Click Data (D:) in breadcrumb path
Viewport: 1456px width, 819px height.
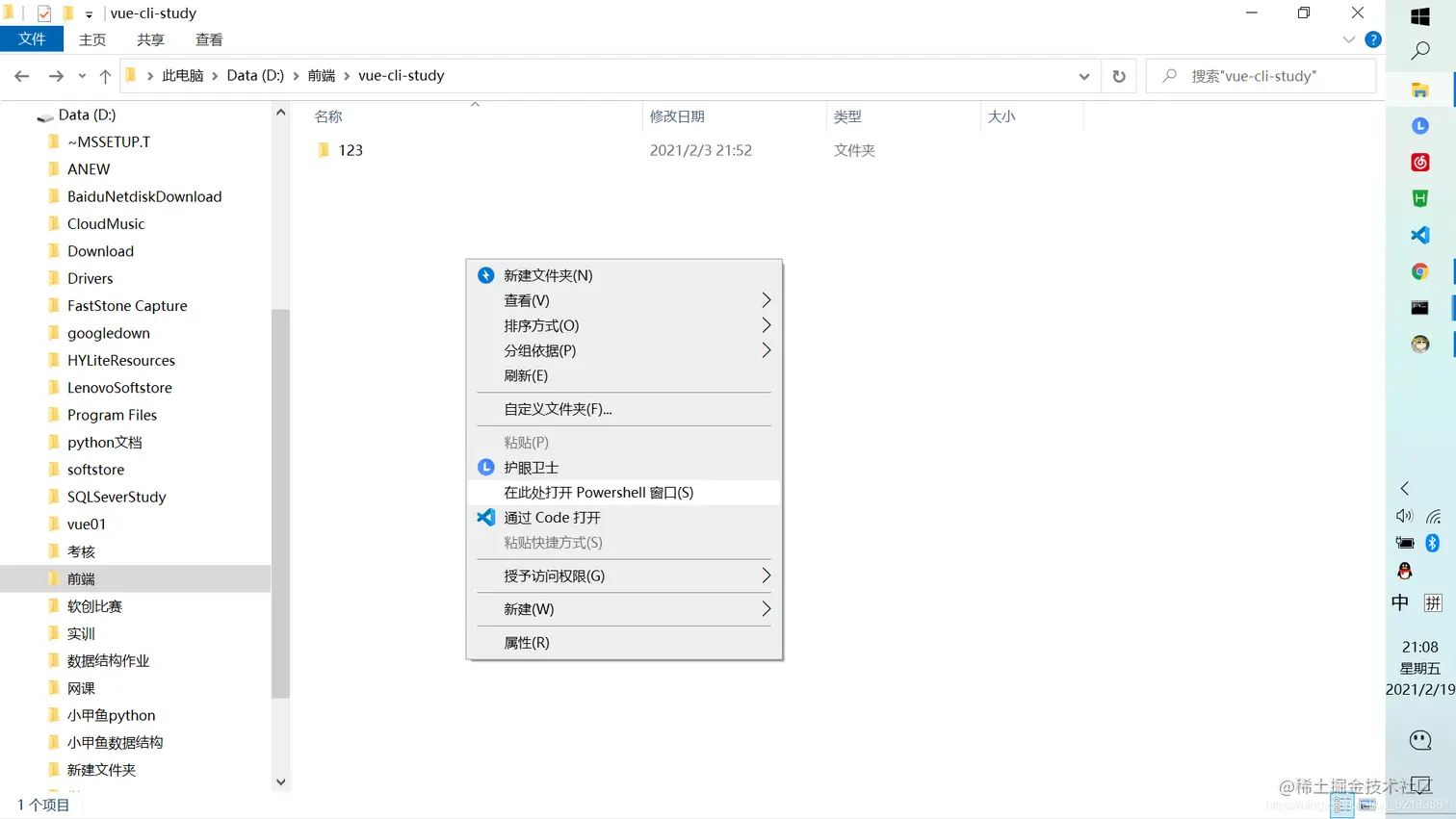coord(255,76)
